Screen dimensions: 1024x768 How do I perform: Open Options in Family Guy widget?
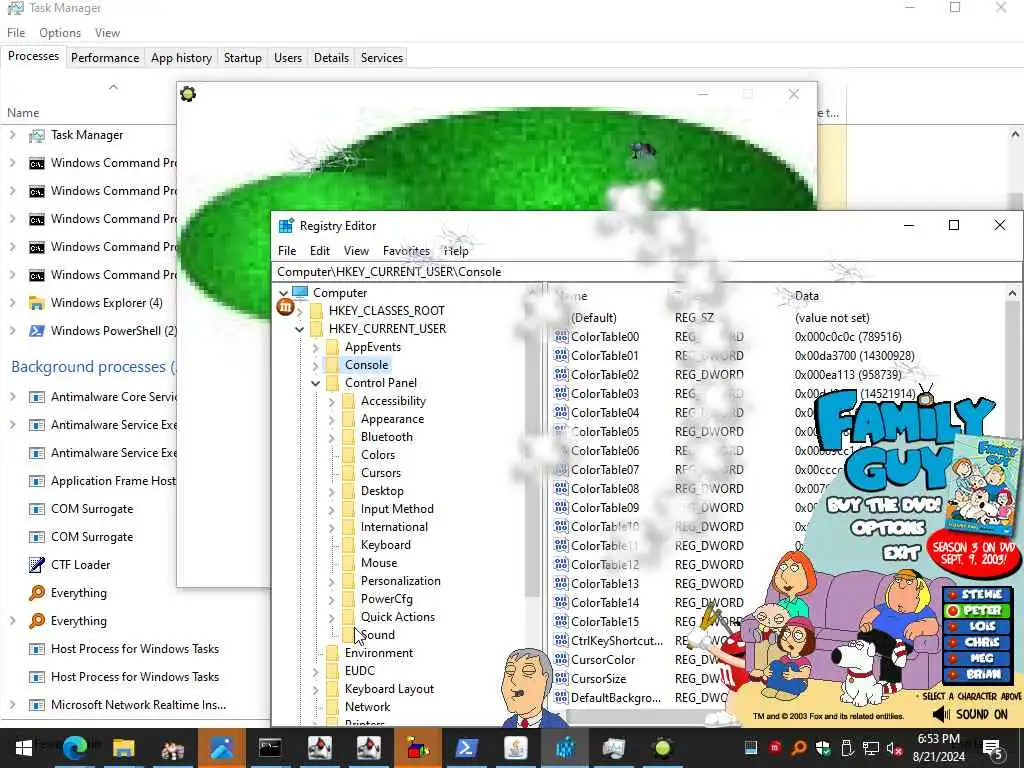click(x=888, y=528)
